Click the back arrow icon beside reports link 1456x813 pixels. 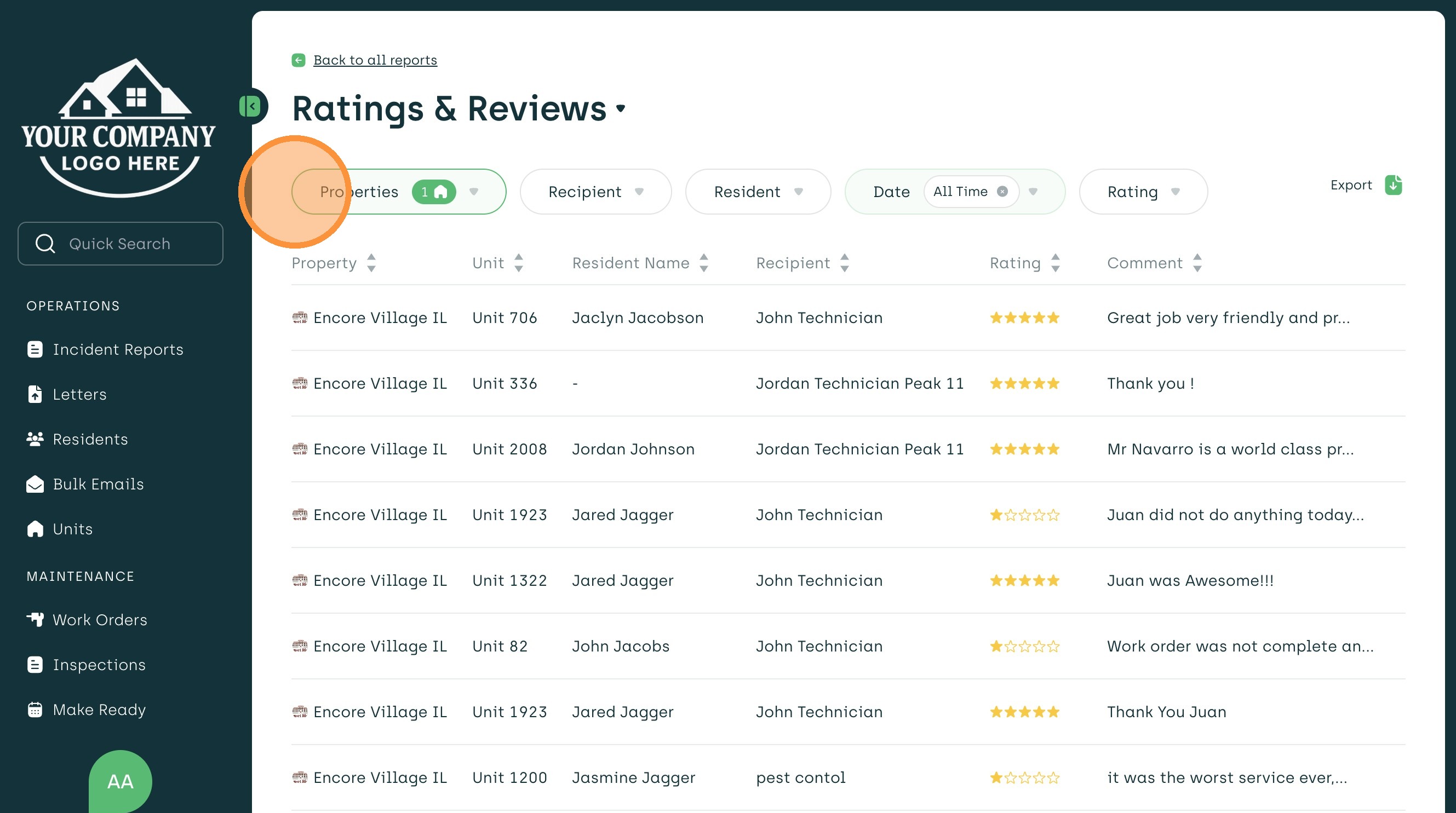coord(299,60)
